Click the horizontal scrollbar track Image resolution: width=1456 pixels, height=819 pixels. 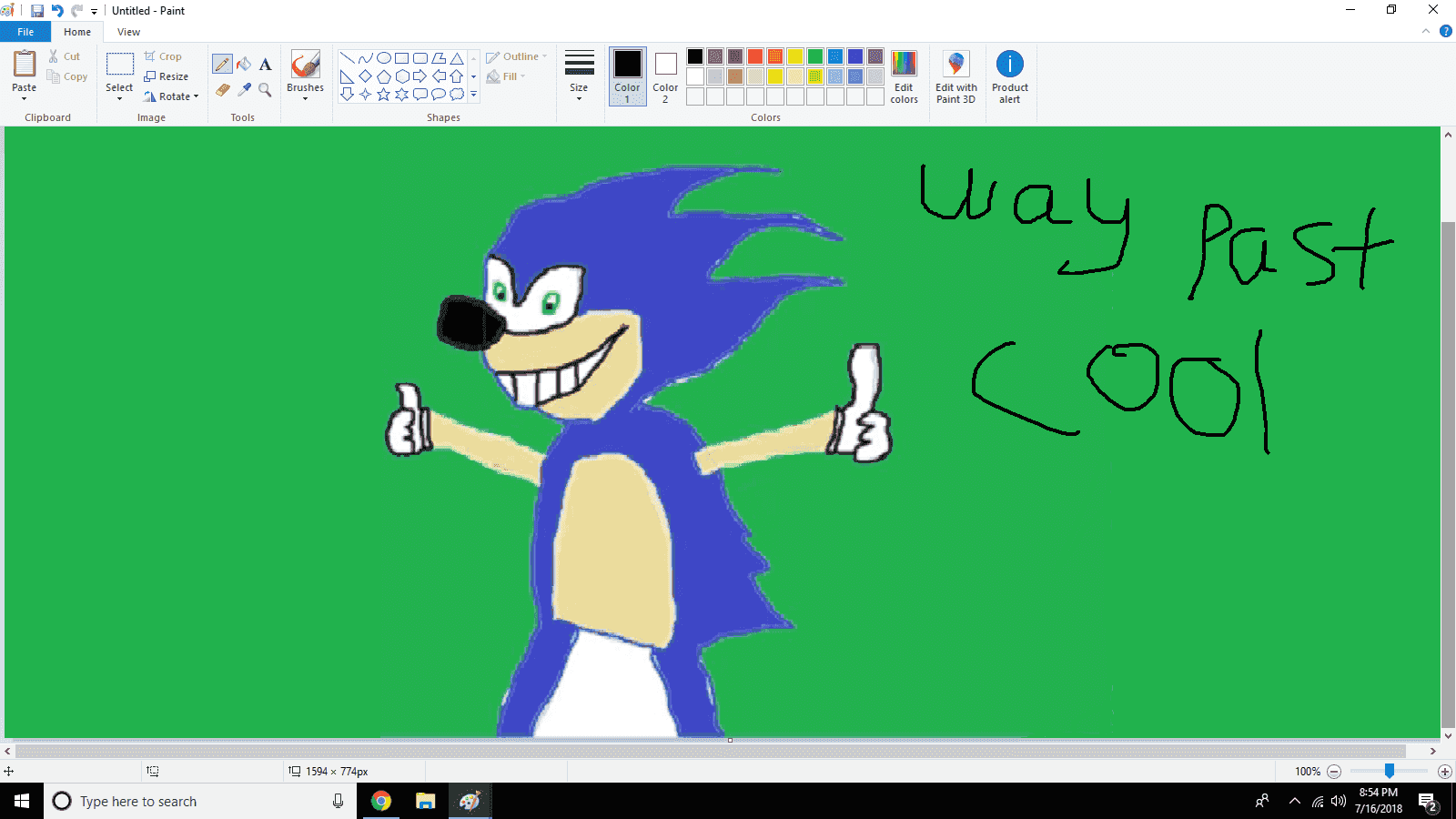coord(711,751)
